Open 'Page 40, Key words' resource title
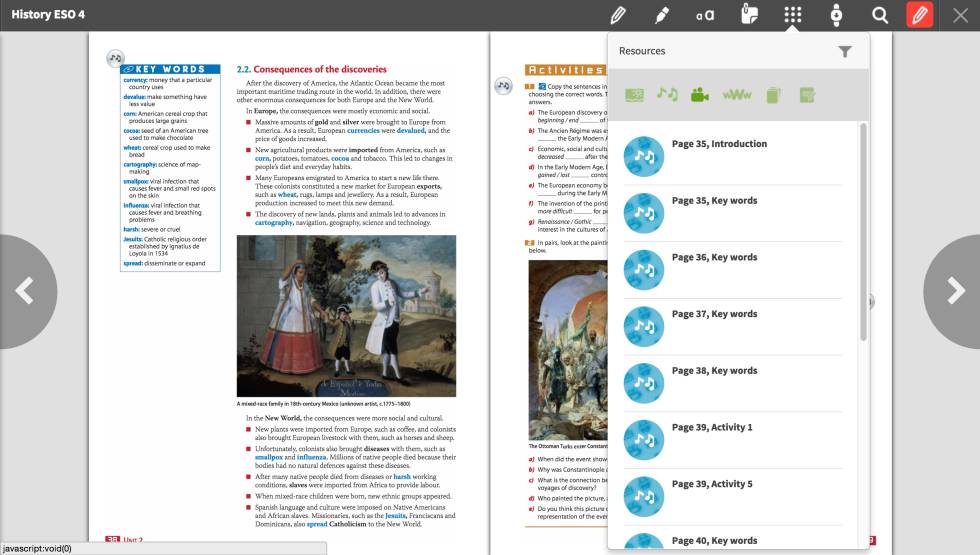 tap(714, 541)
